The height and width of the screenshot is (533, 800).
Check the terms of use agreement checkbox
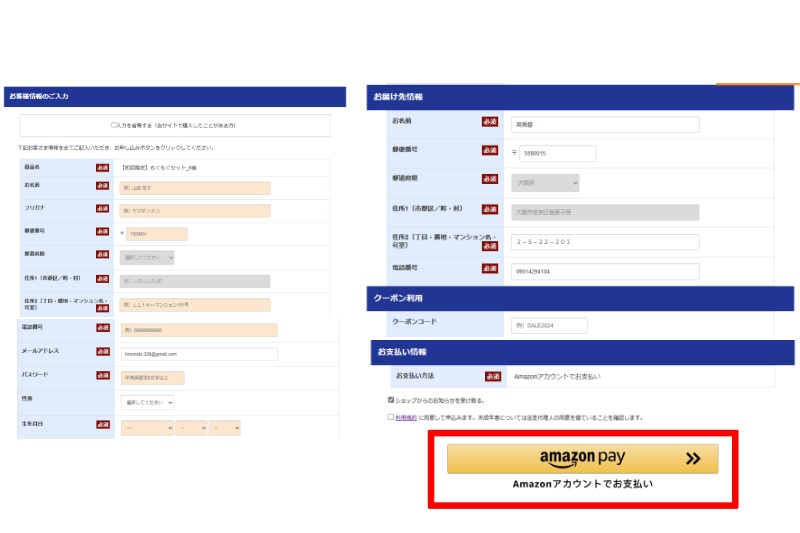coord(391,417)
